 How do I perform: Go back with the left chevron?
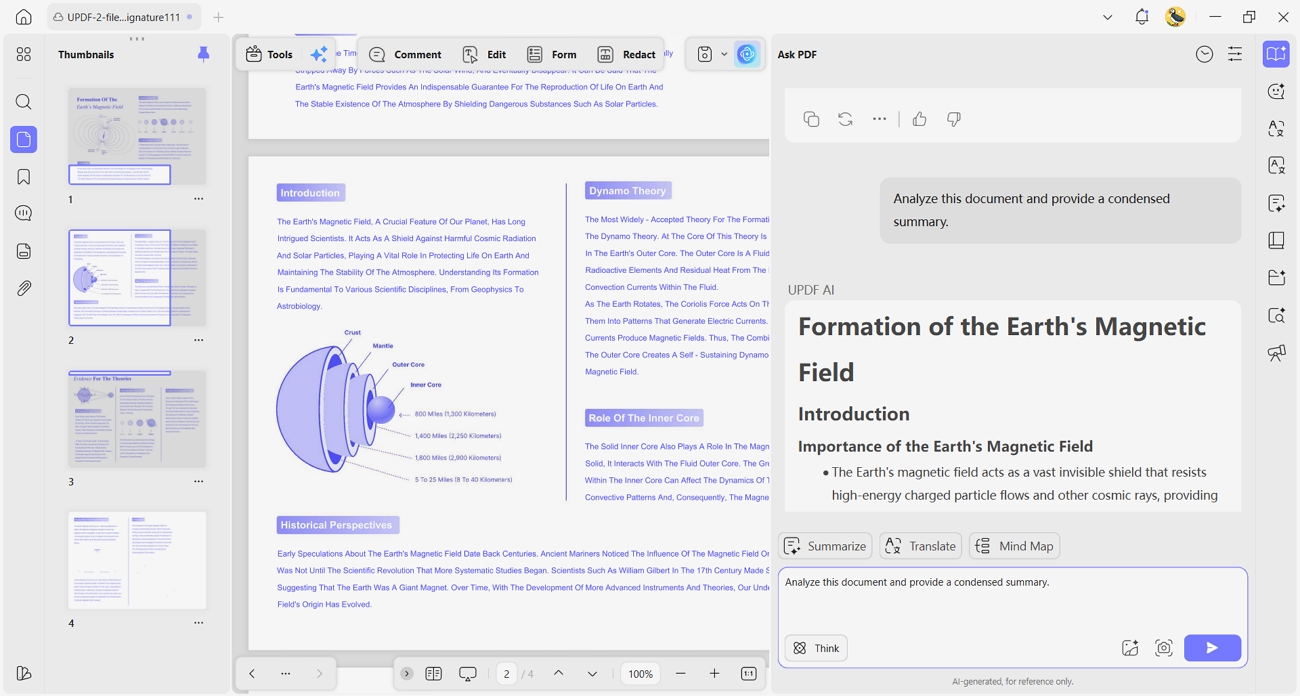click(x=252, y=674)
